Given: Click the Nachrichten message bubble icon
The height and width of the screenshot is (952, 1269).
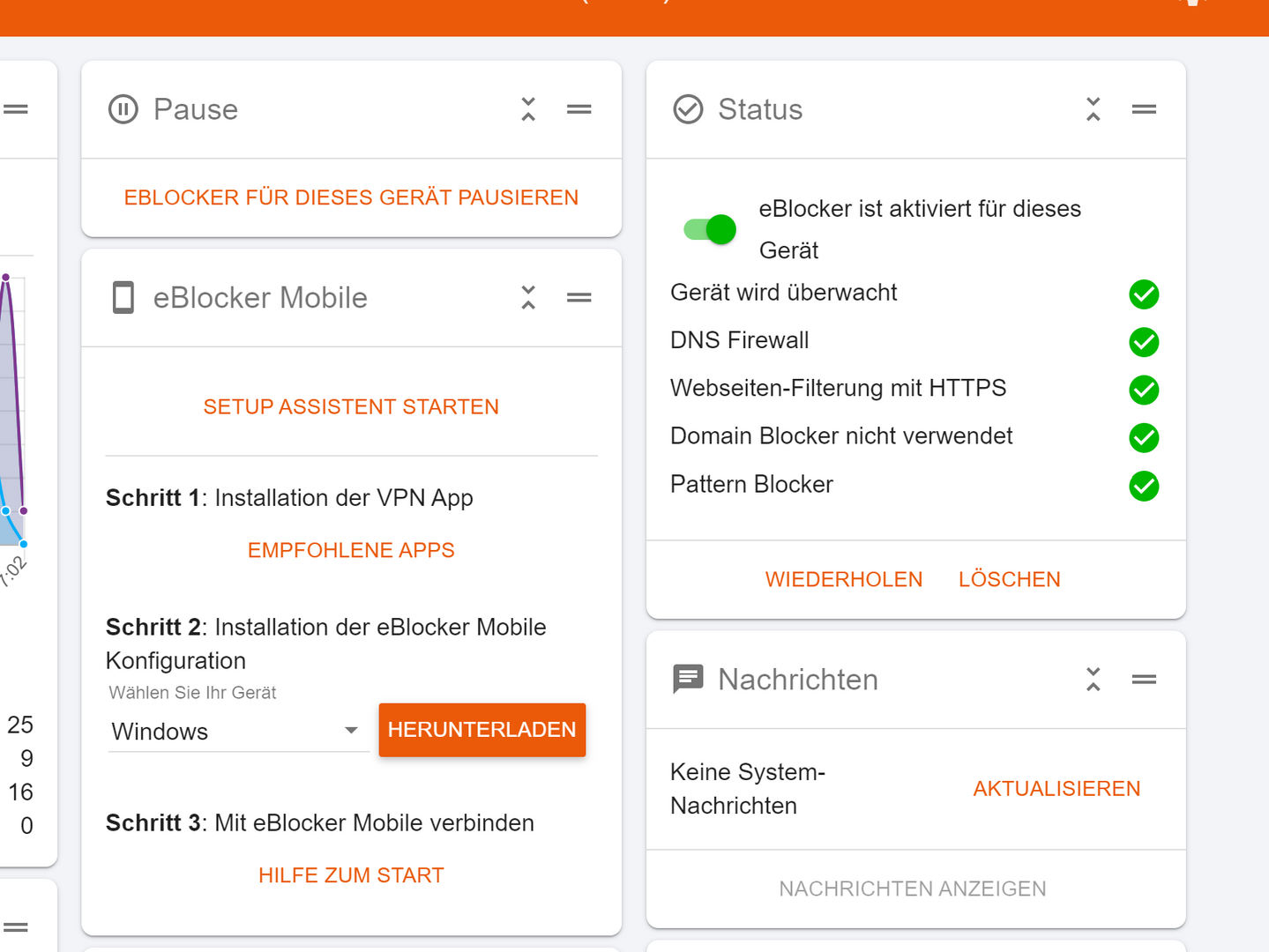Looking at the screenshot, I should [x=688, y=680].
